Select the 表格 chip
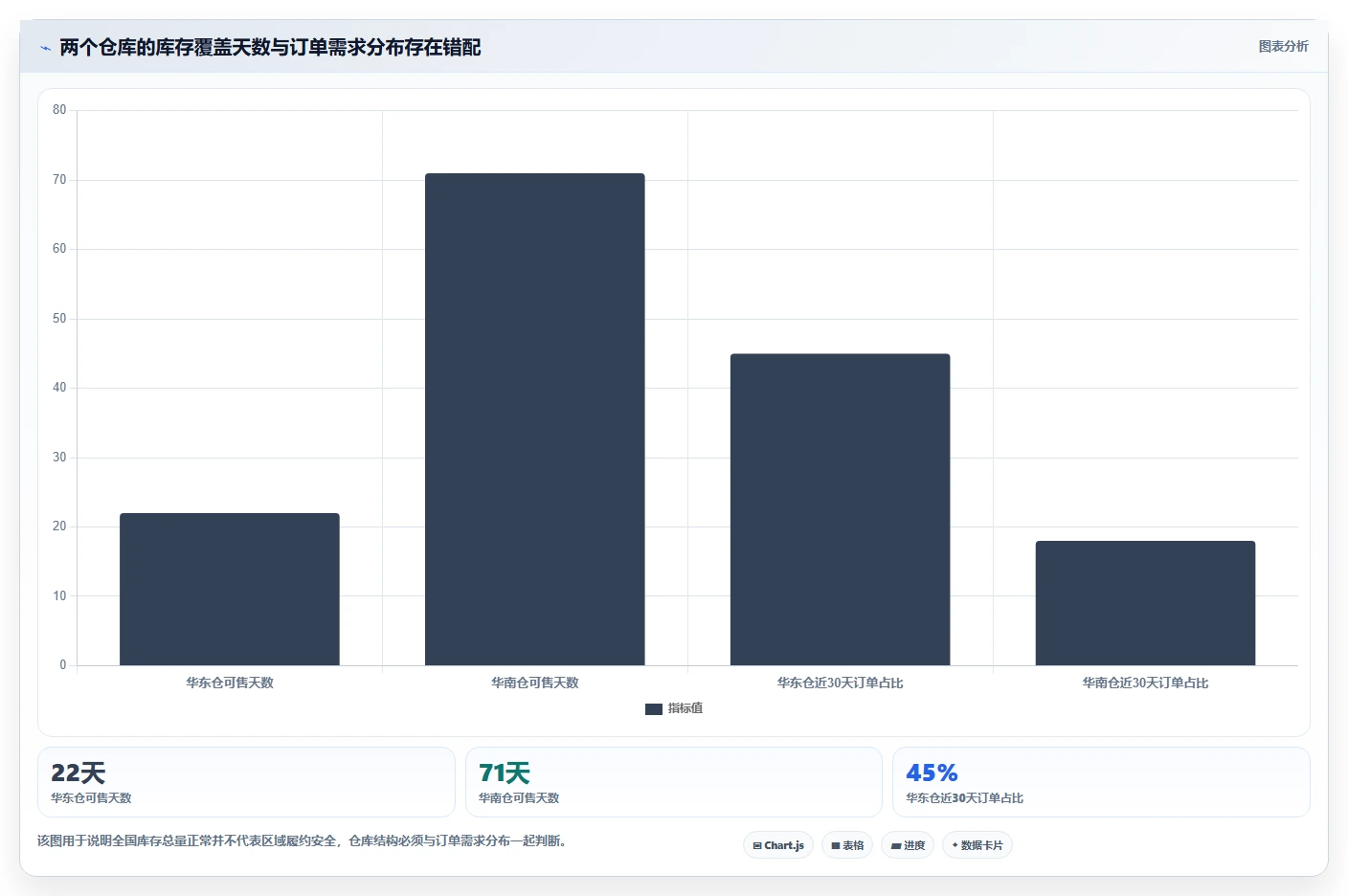The width and height of the screenshot is (1348, 896). click(x=847, y=845)
